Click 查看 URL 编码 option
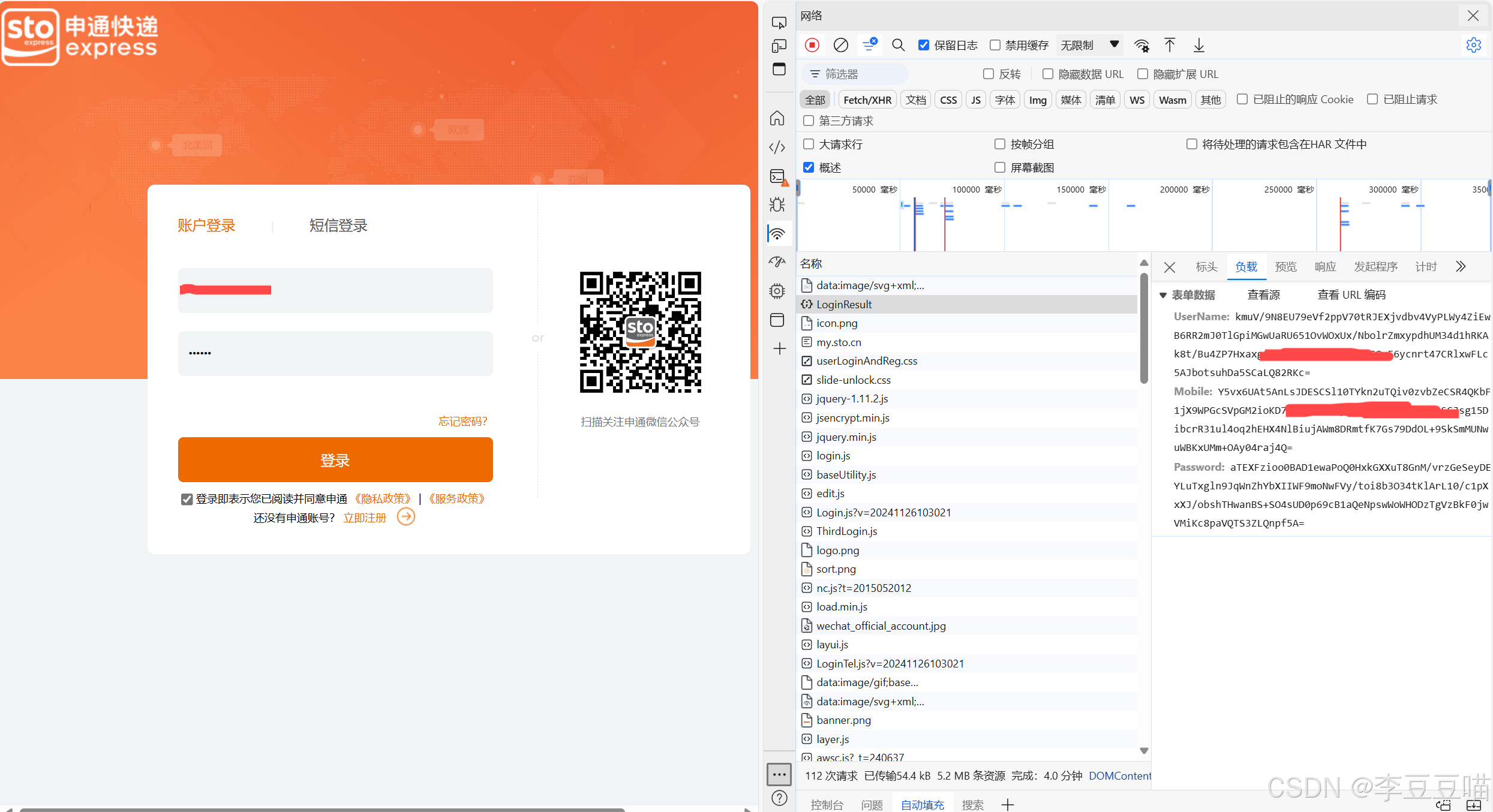Image resolution: width=1493 pixels, height=812 pixels. click(x=1351, y=295)
